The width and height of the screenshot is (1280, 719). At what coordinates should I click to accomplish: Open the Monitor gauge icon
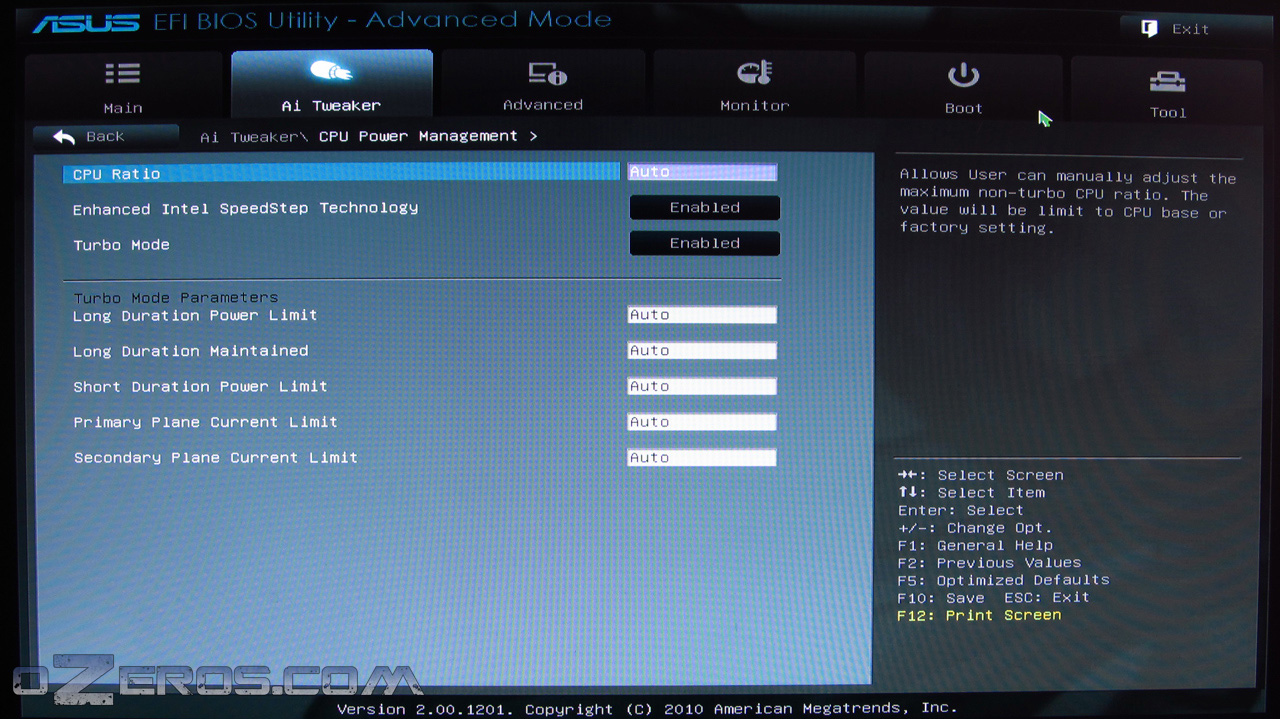pyautogui.click(x=754, y=73)
